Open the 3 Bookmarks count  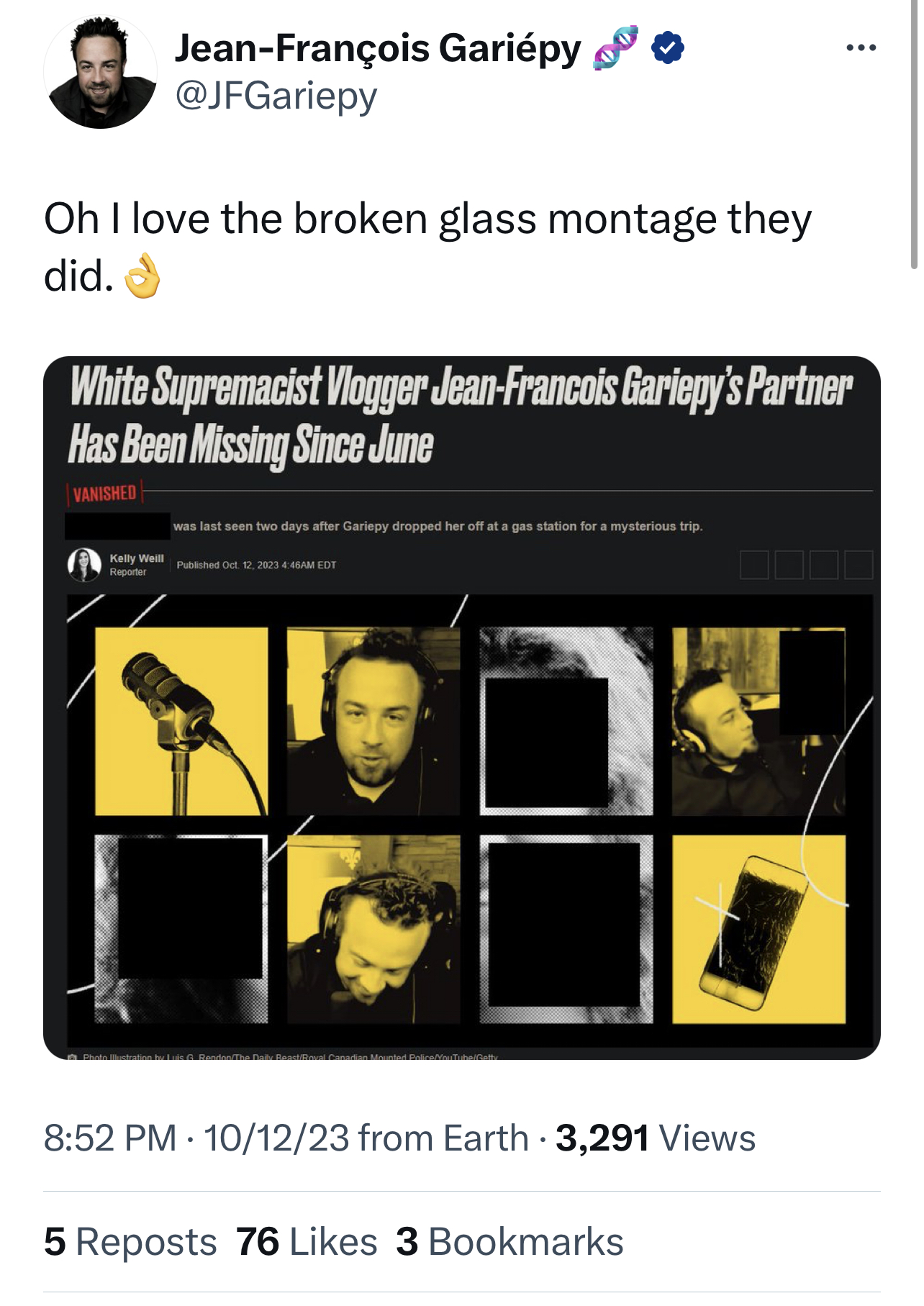pyautogui.click(x=509, y=1241)
